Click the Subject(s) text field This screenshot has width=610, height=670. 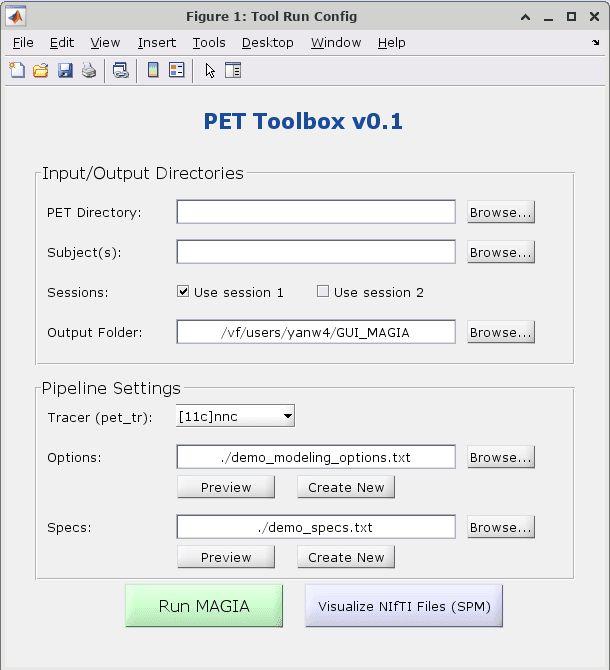(316, 252)
